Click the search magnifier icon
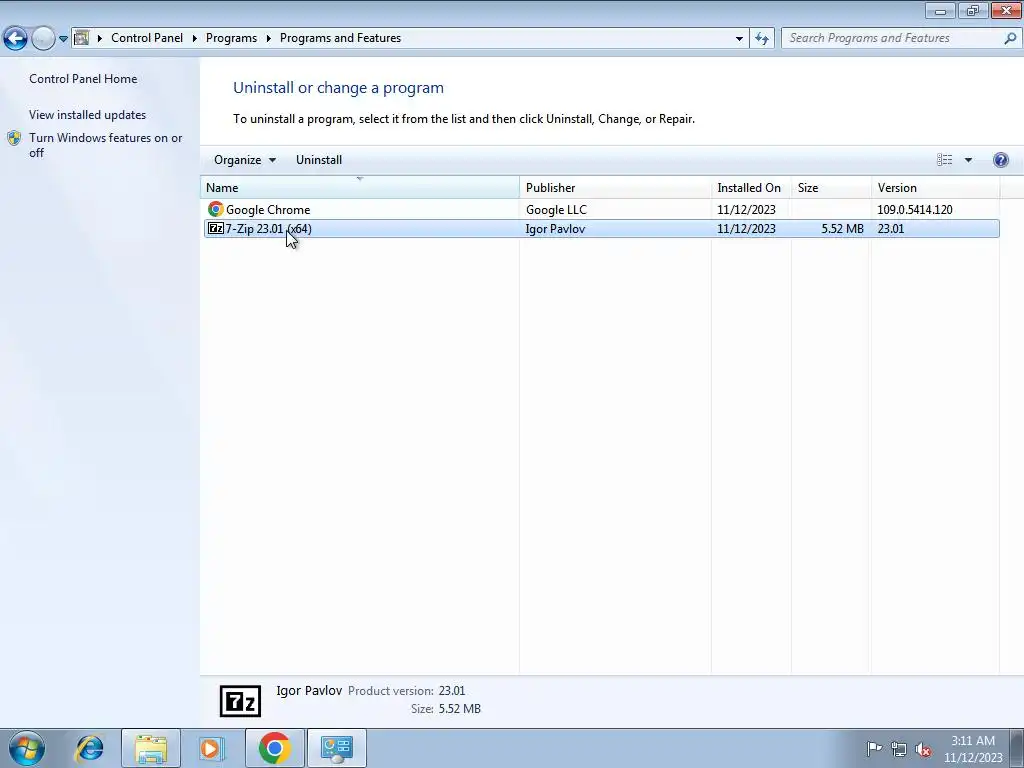The width and height of the screenshot is (1024, 768). click(x=1010, y=39)
